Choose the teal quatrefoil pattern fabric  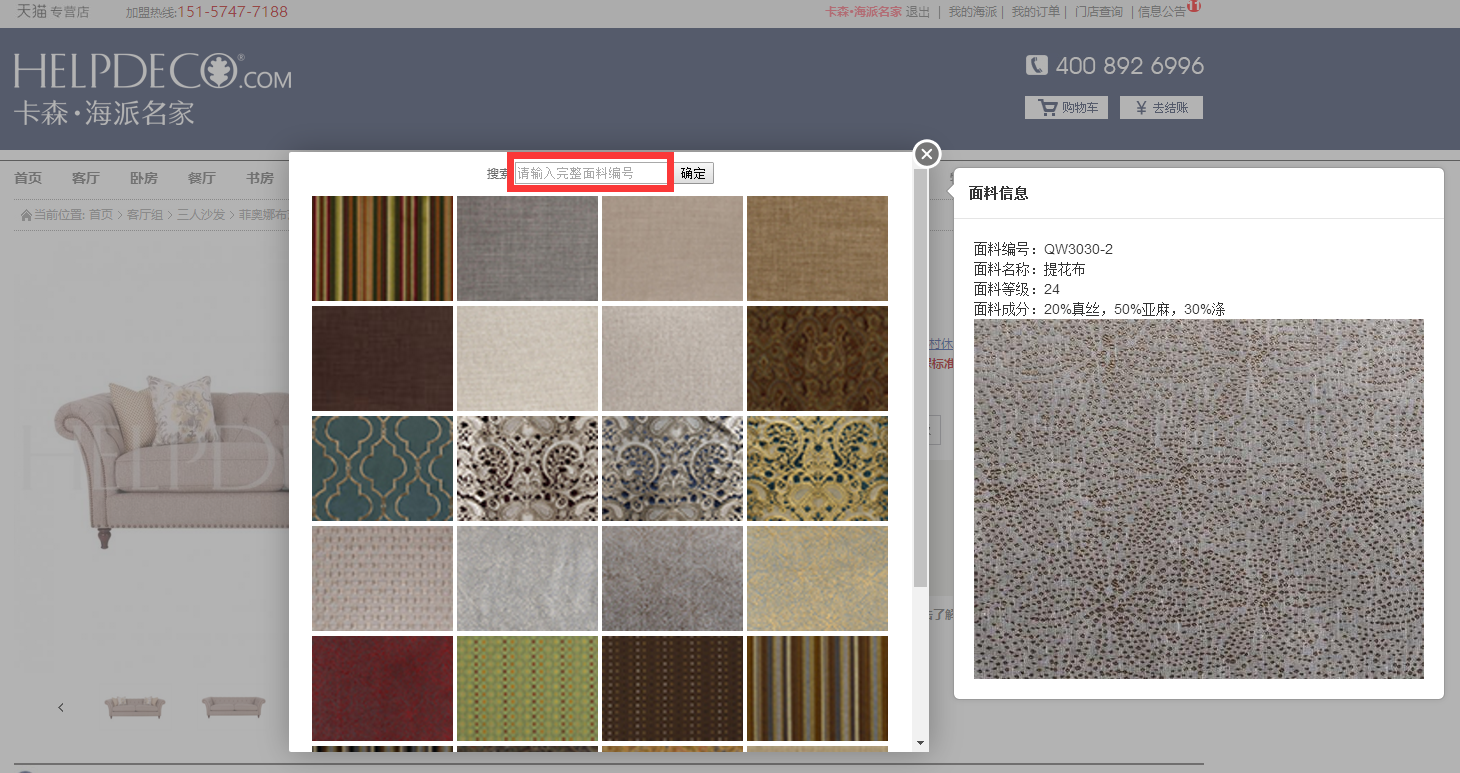tap(382, 468)
